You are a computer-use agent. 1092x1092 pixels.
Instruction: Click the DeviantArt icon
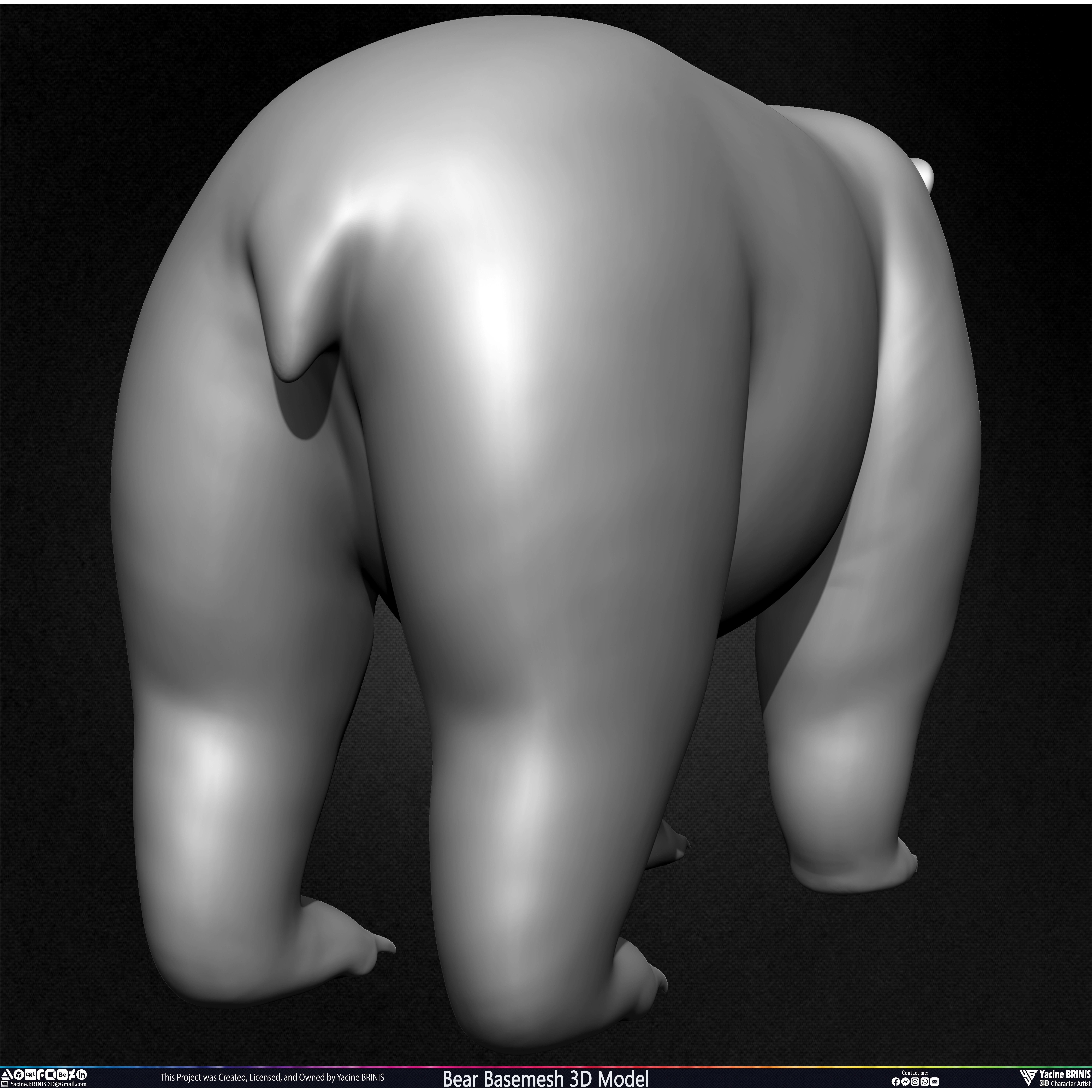72,1075
